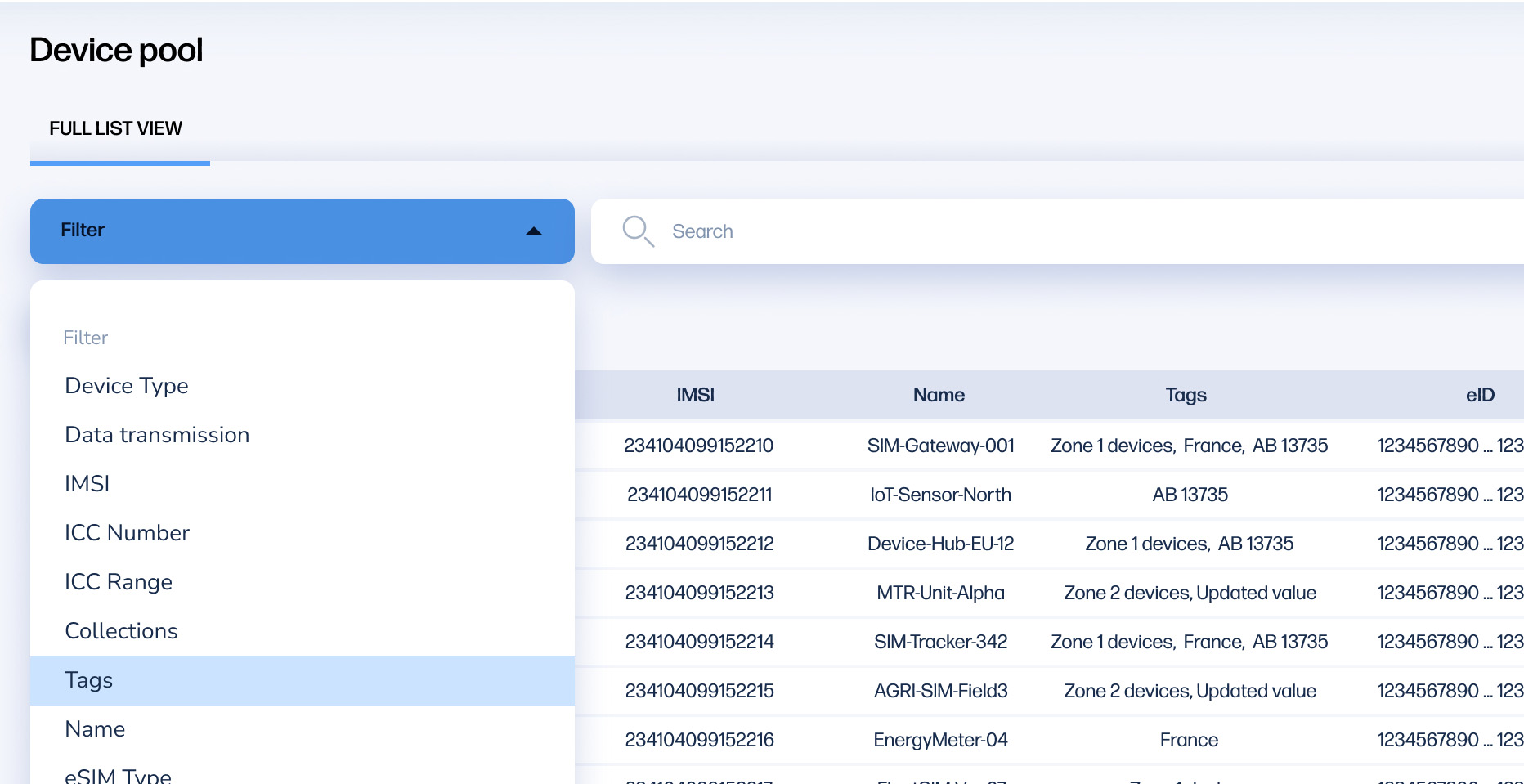The height and width of the screenshot is (784, 1524).
Task: Click the eID column header
Action: (1480, 396)
